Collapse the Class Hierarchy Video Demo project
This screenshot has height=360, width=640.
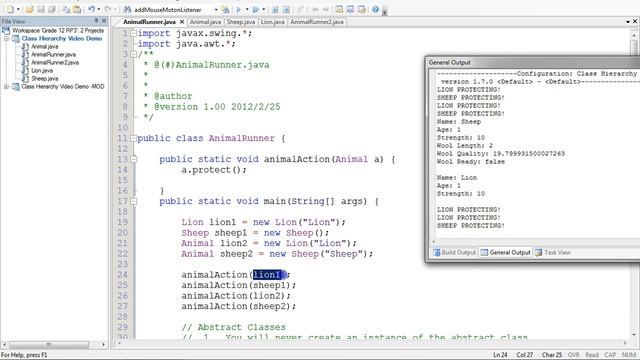tap(6, 38)
